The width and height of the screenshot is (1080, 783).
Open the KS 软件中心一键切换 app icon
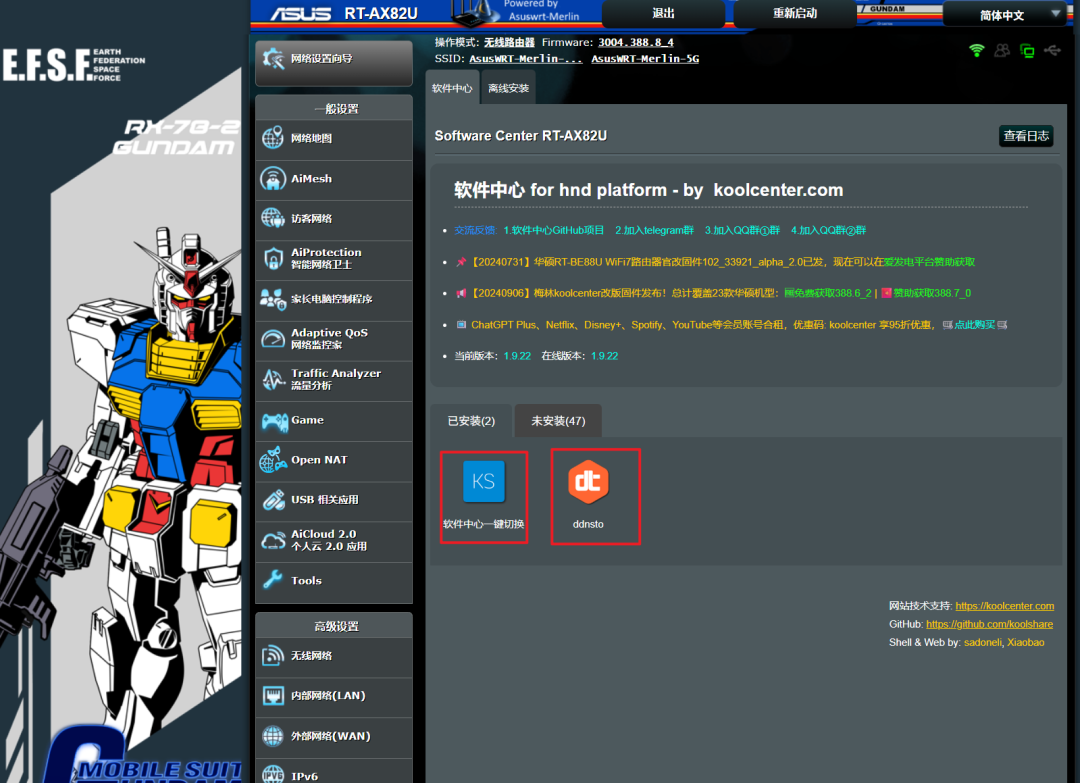(484, 481)
